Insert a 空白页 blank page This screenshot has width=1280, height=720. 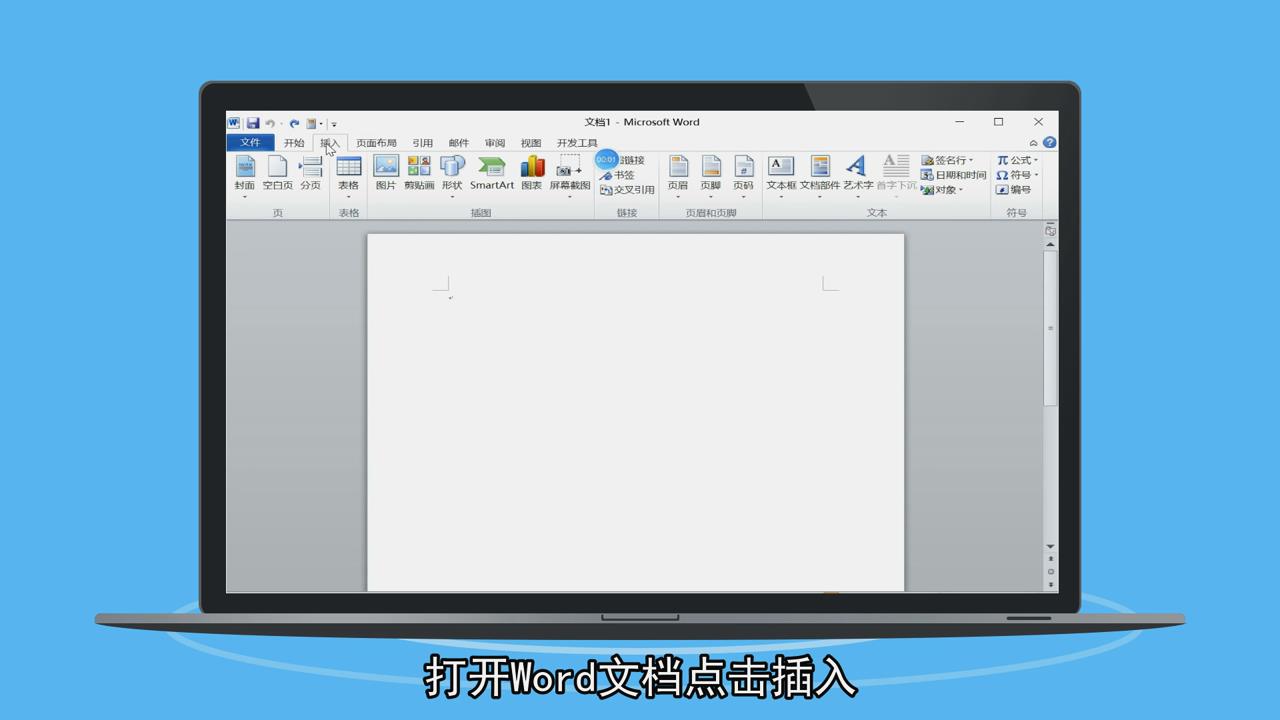click(x=277, y=174)
